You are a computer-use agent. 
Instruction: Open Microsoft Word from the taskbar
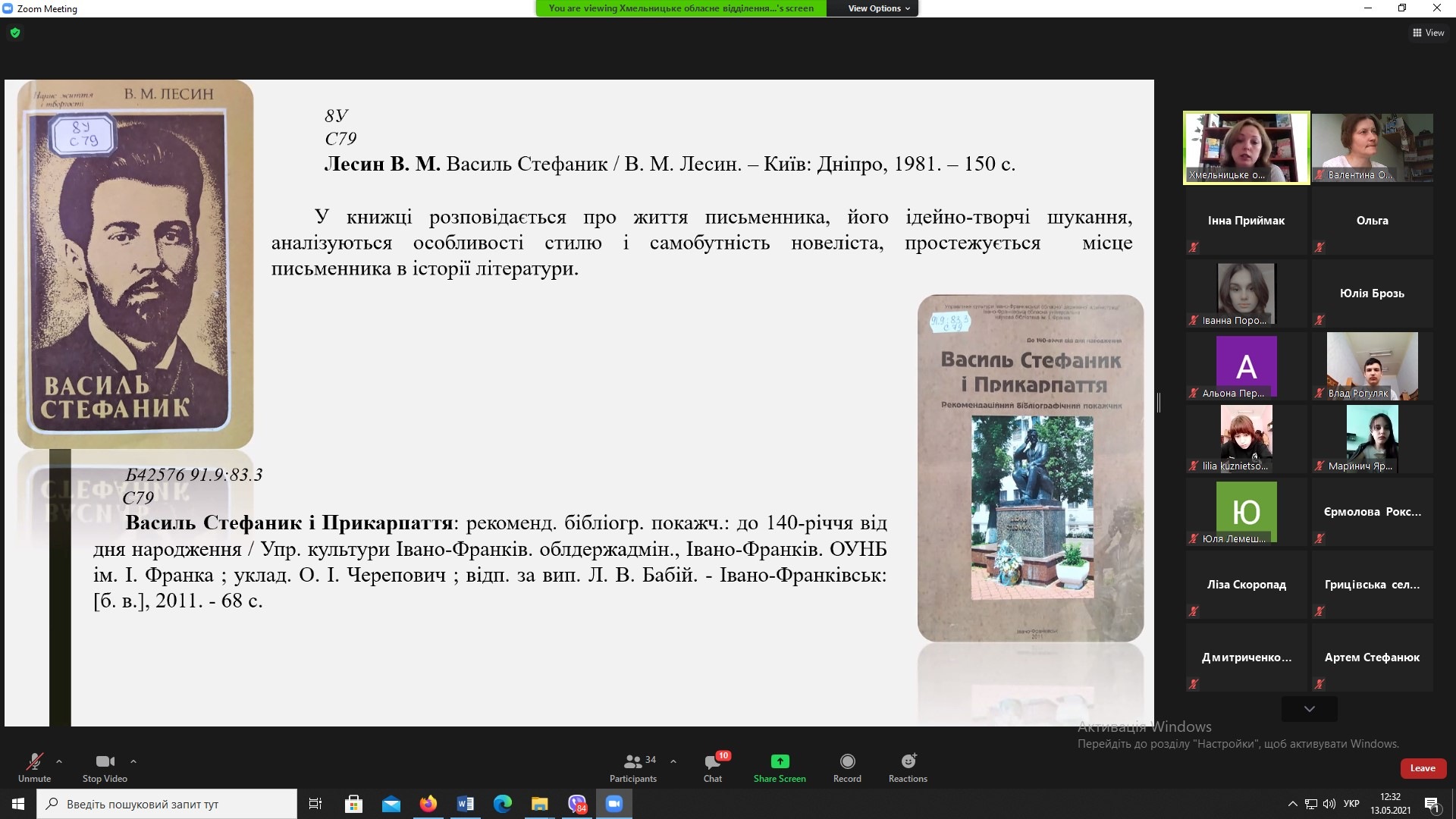pyautogui.click(x=465, y=804)
